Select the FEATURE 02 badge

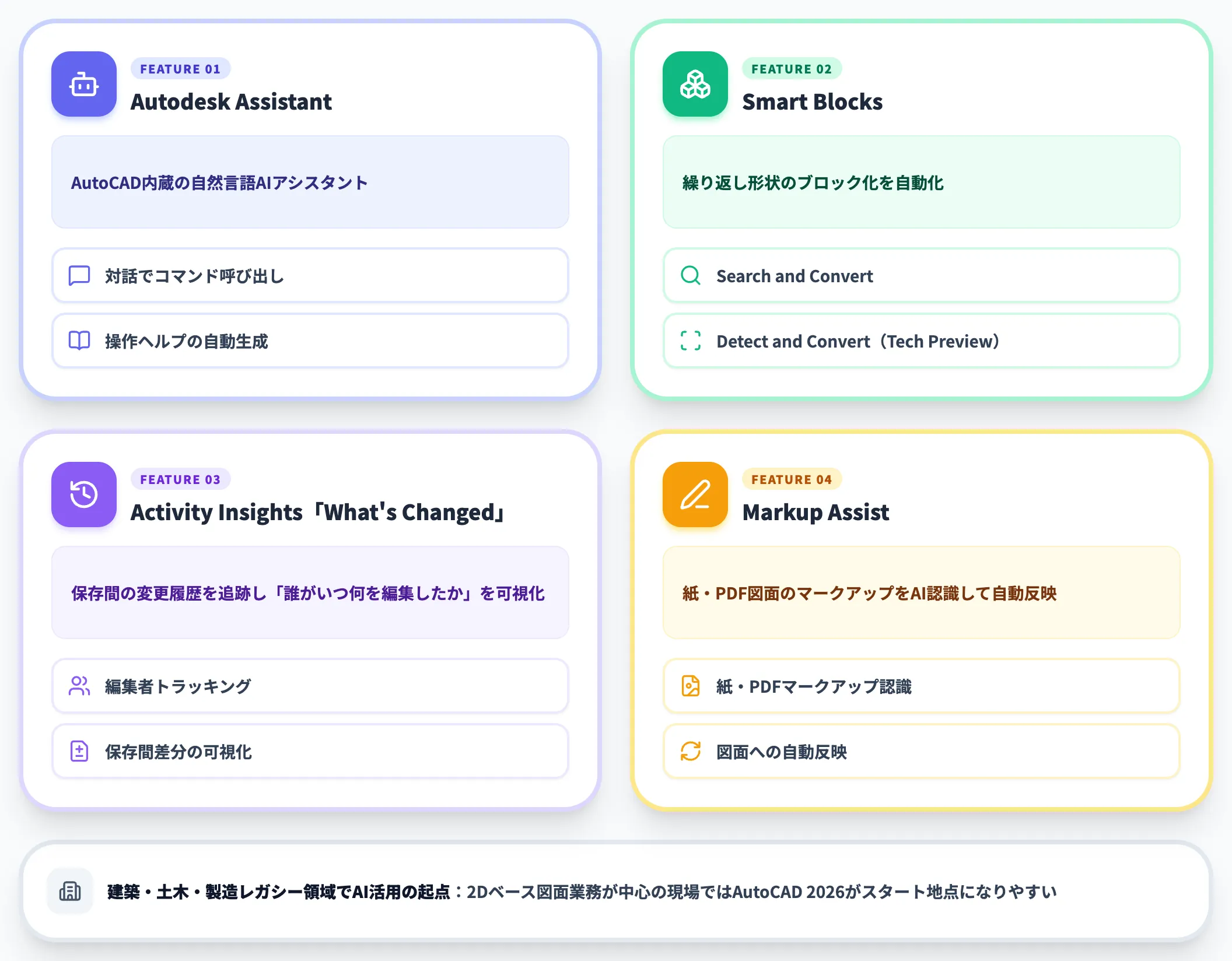(x=792, y=69)
